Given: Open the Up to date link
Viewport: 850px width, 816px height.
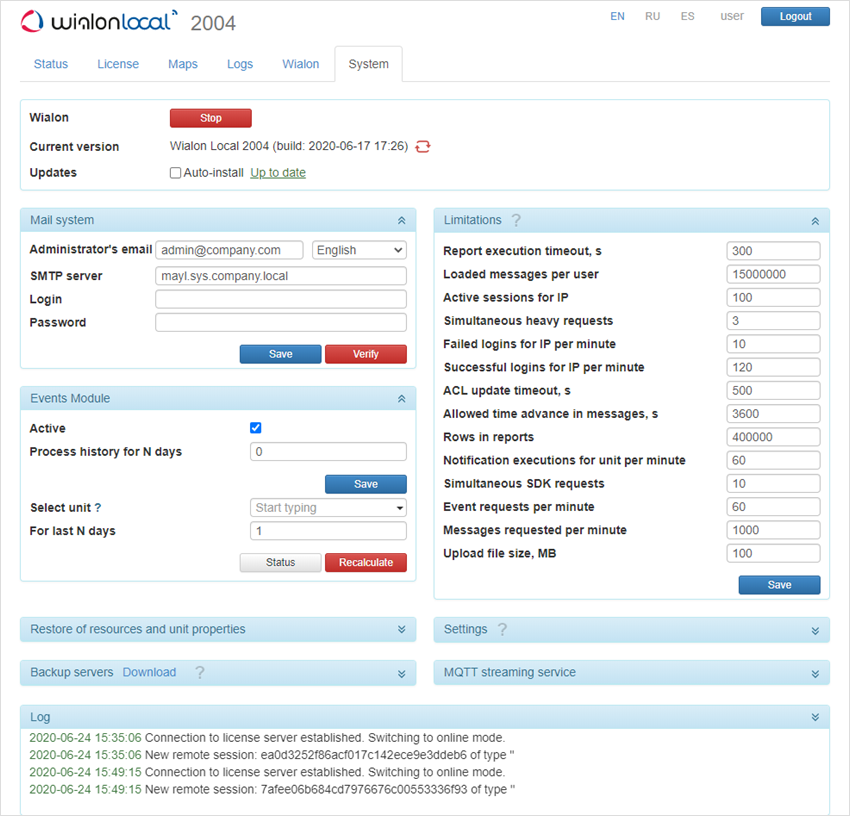Looking at the screenshot, I should (278, 173).
